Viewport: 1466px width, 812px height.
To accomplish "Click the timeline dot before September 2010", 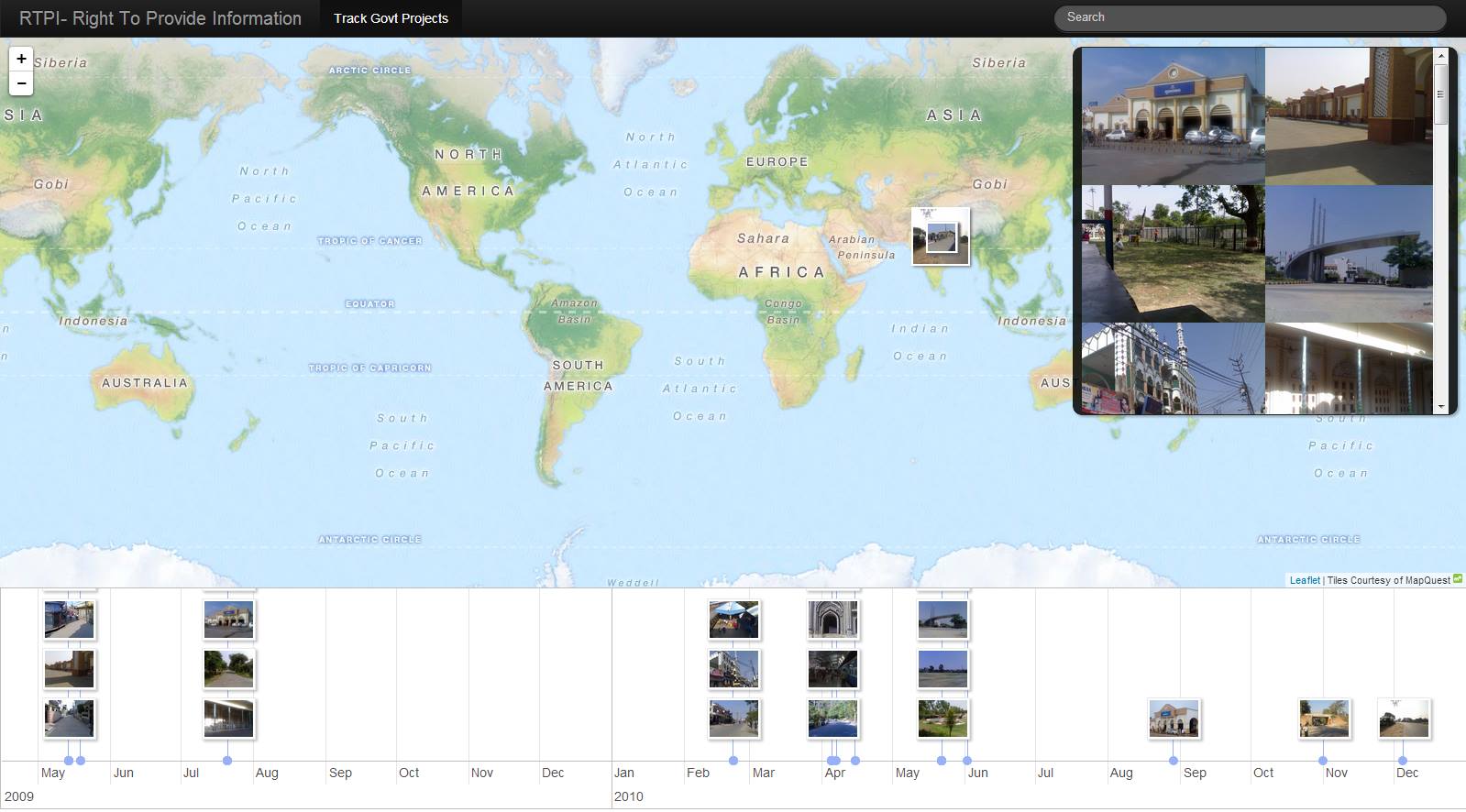I will point(1174,761).
